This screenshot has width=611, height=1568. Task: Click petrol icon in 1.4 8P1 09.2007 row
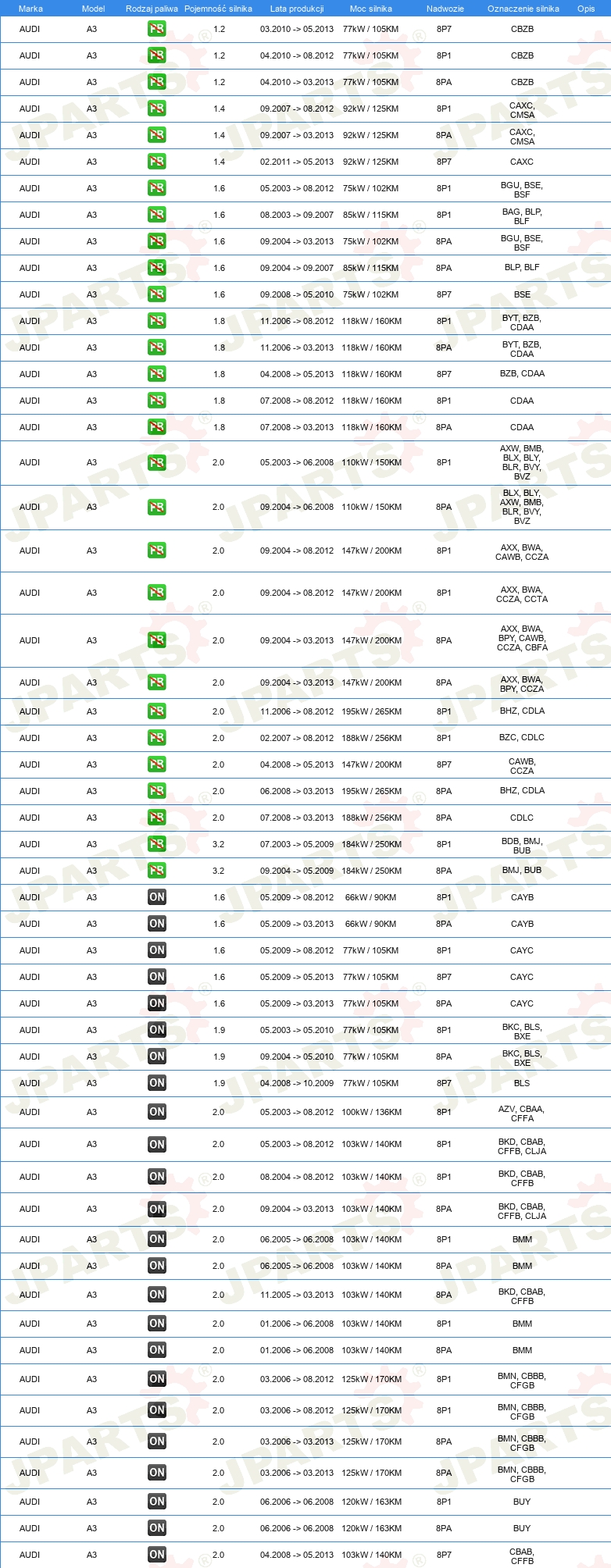(x=157, y=109)
